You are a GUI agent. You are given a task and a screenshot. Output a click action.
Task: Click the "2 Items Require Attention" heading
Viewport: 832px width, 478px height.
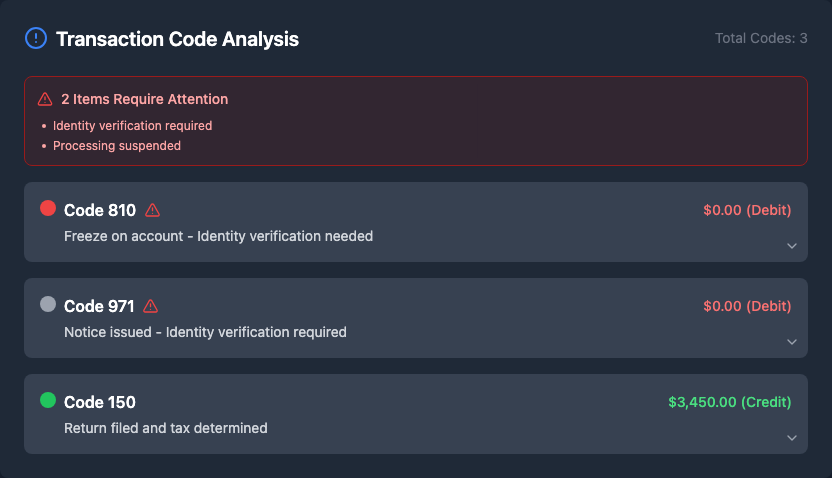[x=144, y=99]
